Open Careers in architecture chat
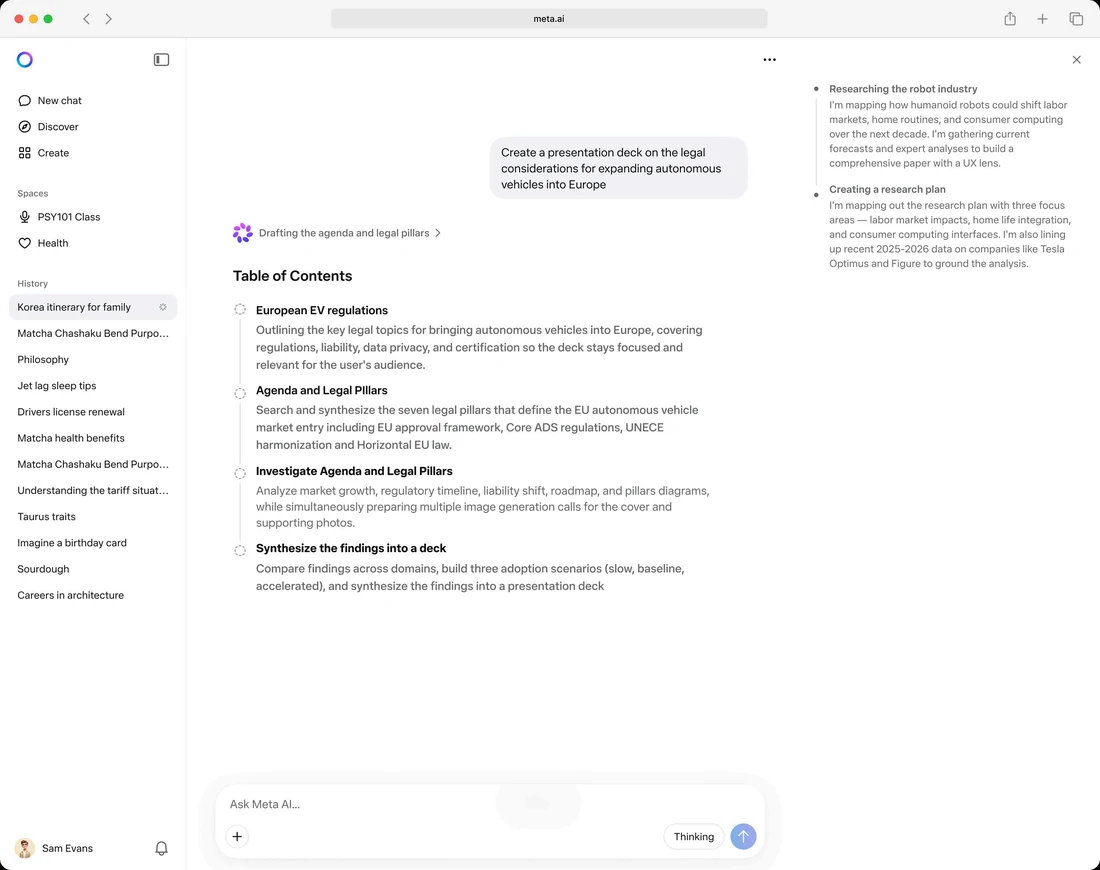The width and height of the screenshot is (1100, 870). (93, 595)
